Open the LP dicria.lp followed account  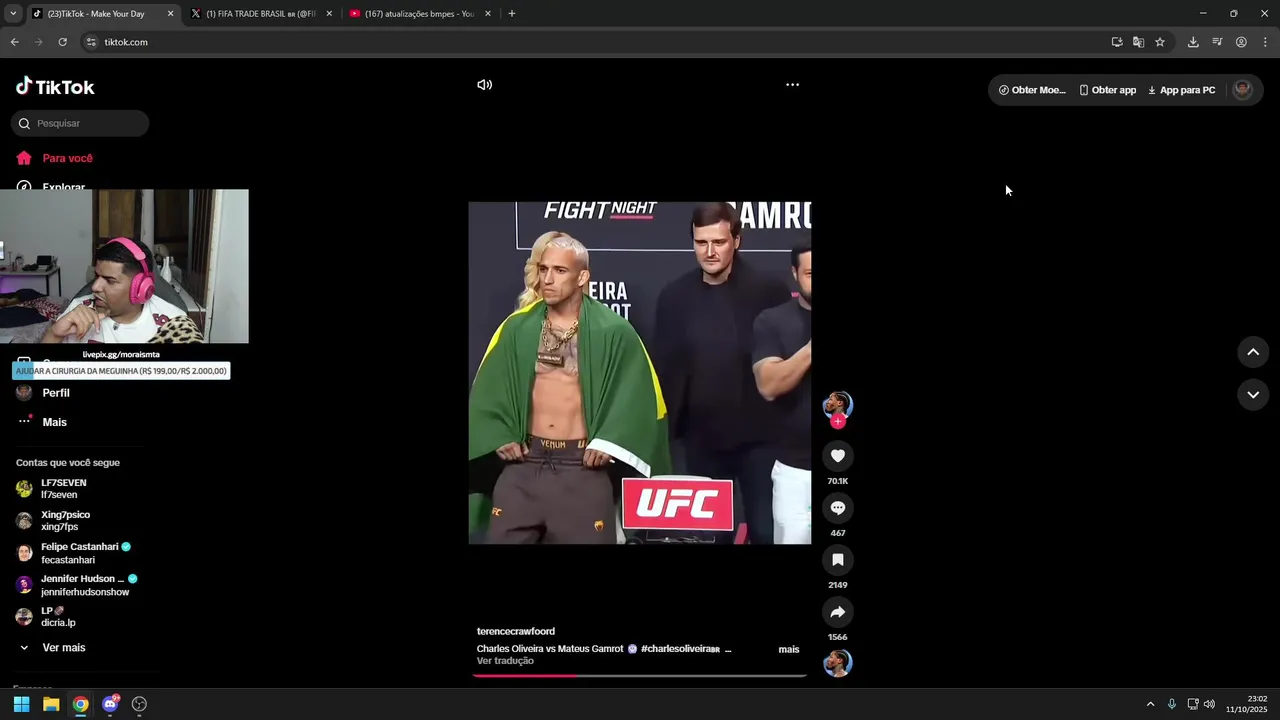click(x=58, y=616)
